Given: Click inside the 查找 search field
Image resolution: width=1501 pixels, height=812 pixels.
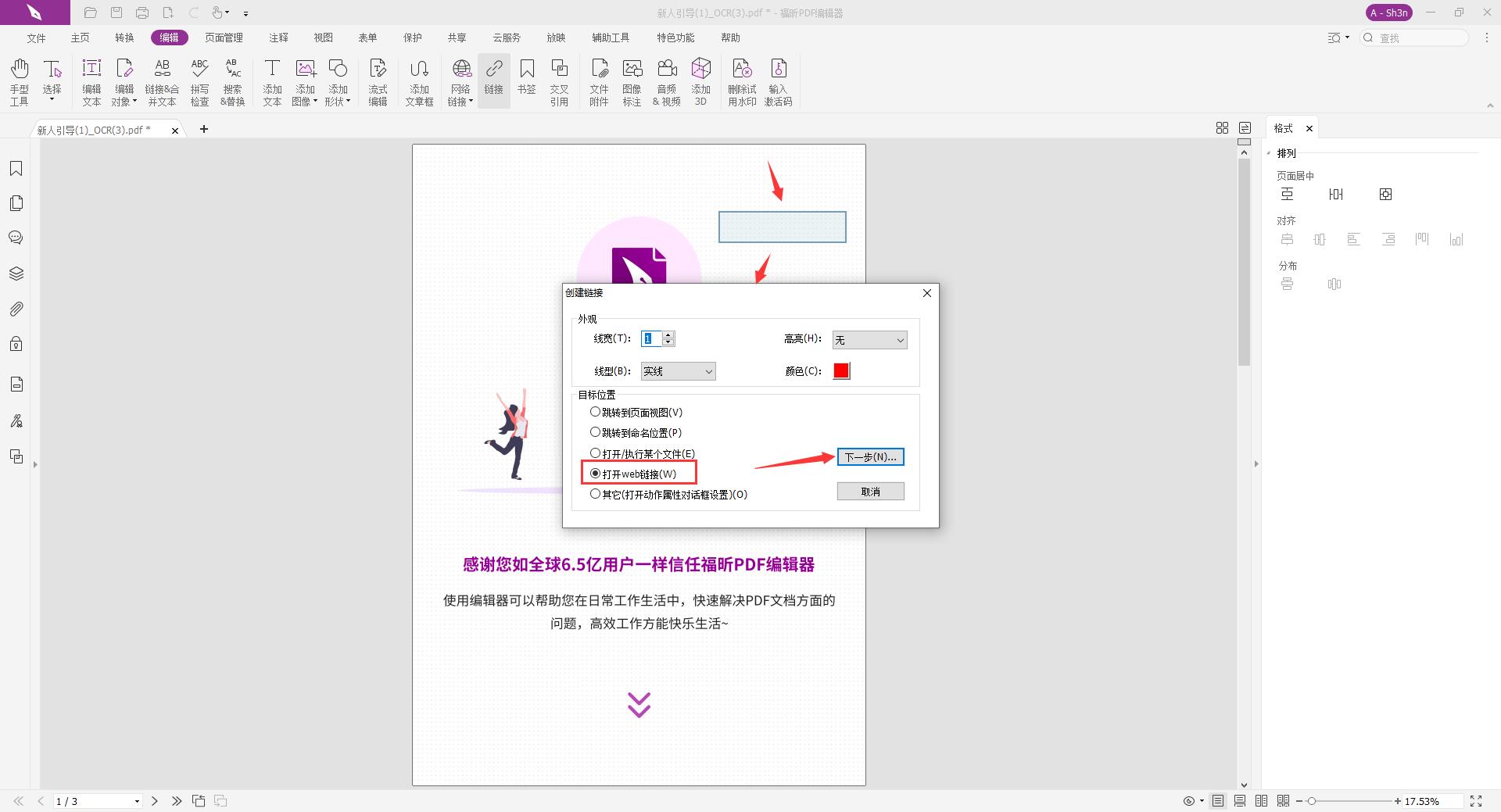Looking at the screenshot, I should pos(1415,37).
